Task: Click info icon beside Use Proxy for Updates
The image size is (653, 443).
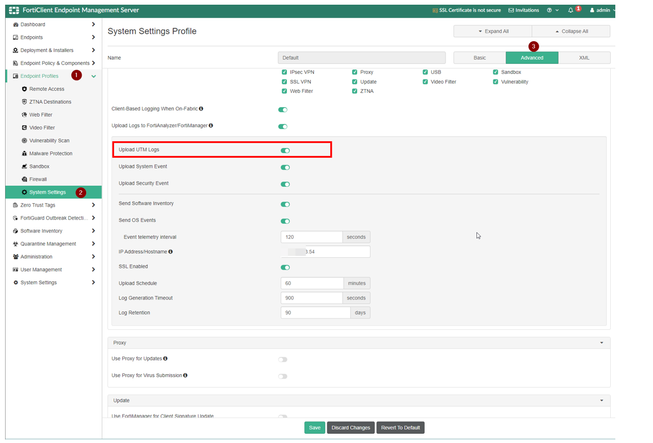Action: click(165, 358)
